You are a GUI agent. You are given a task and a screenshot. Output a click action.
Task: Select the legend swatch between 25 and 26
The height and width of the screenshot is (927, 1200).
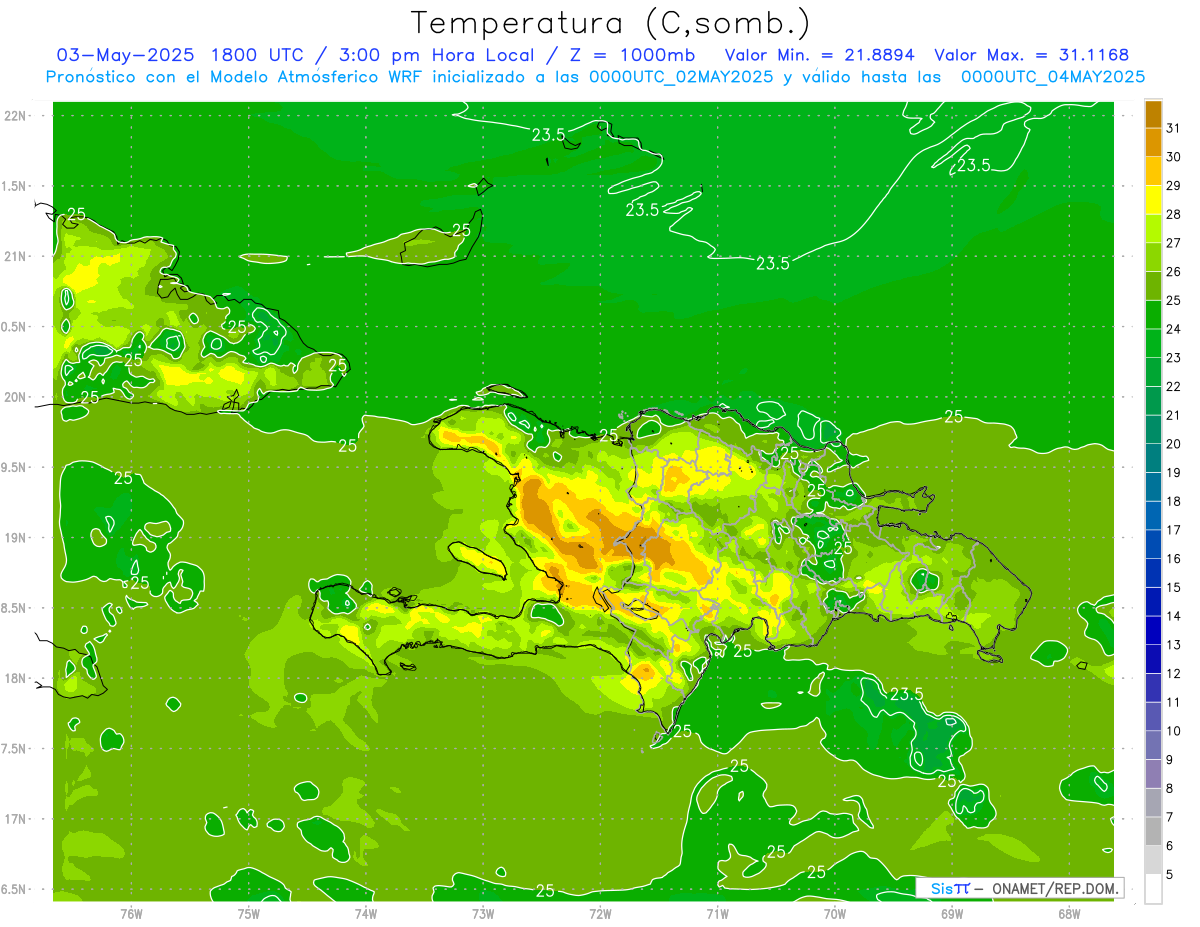tap(1153, 286)
